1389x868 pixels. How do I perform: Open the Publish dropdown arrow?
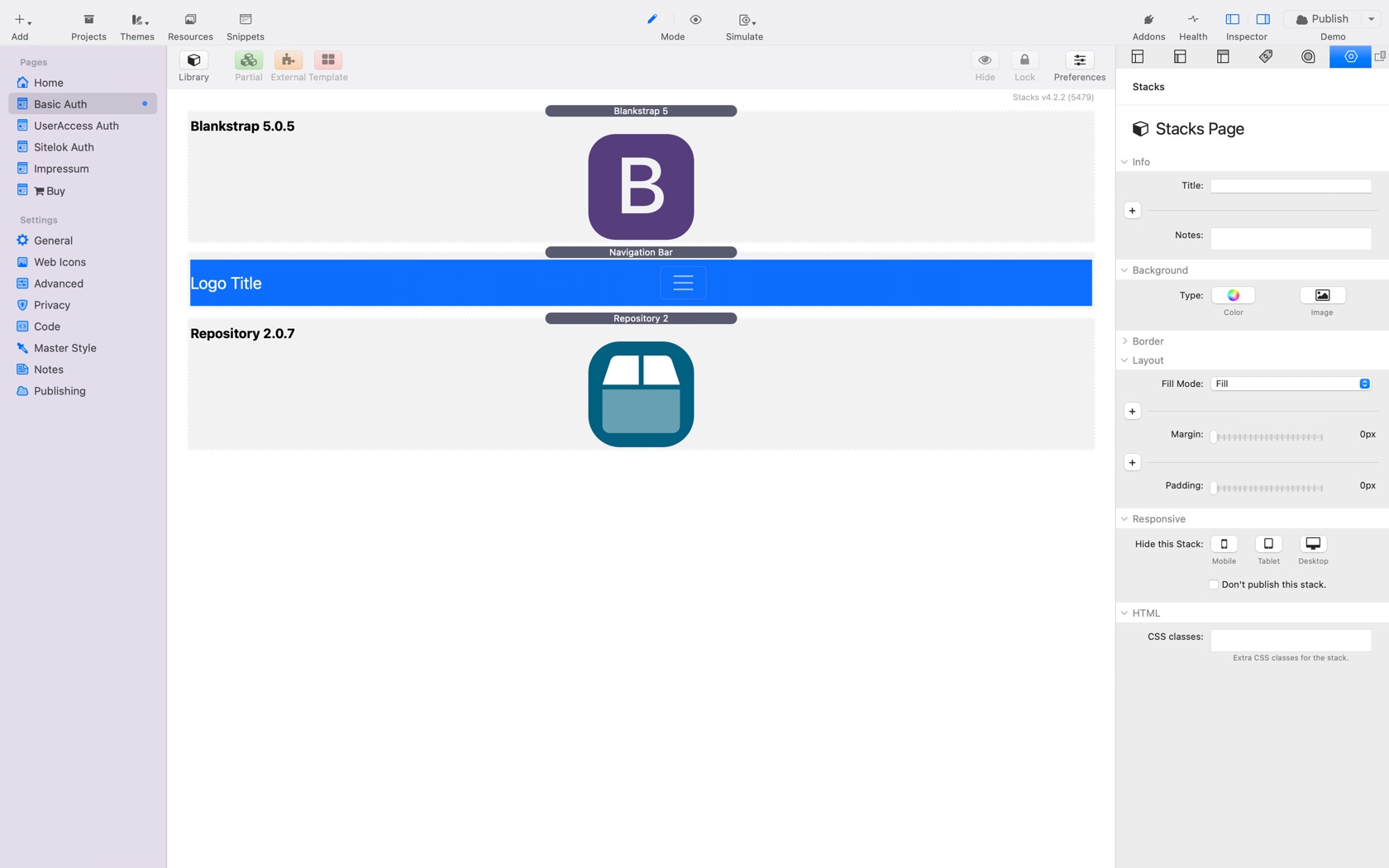(1371, 19)
